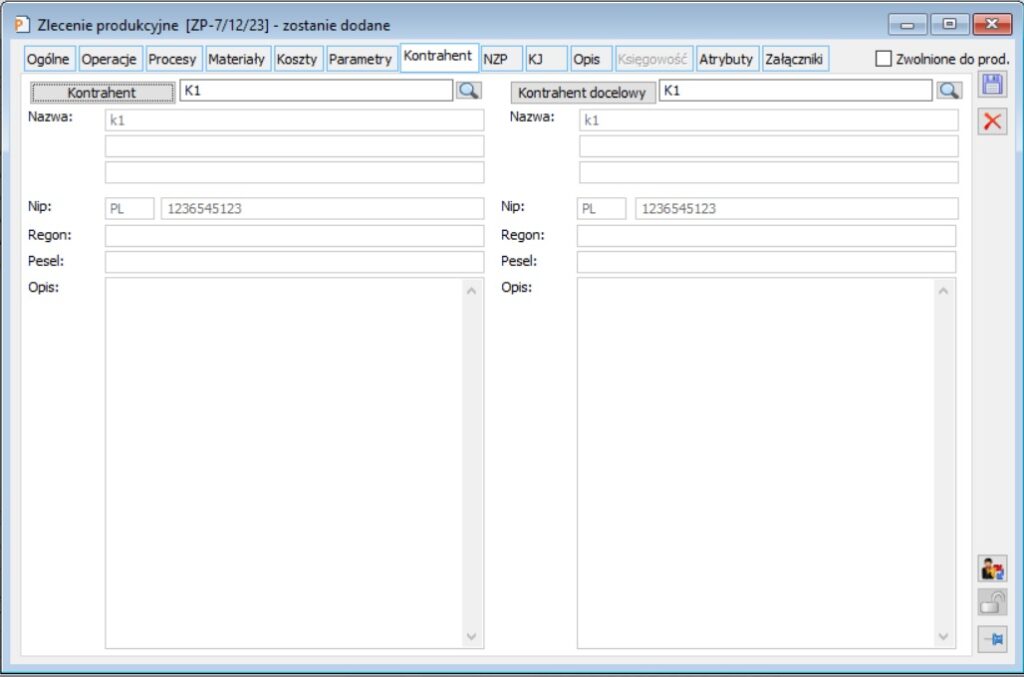This screenshot has width=1024, height=677.
Task: Go to the Załączniki tab
Action: 794,59
